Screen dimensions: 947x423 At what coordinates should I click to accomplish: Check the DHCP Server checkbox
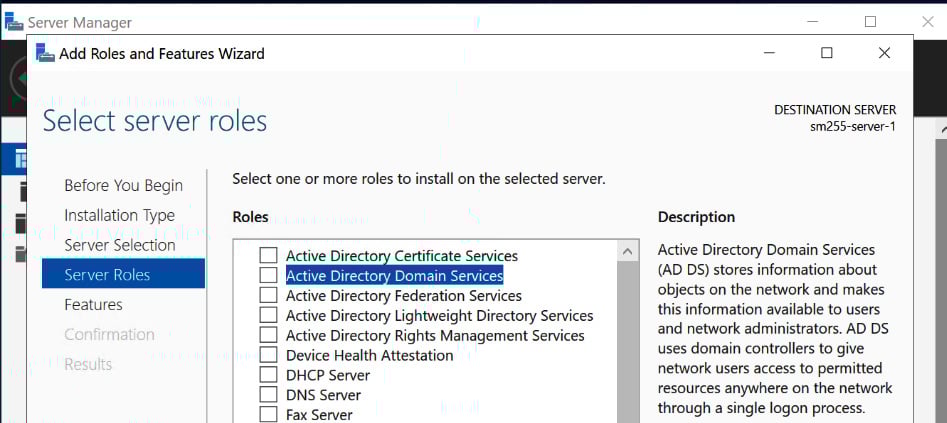pos(268,375)
